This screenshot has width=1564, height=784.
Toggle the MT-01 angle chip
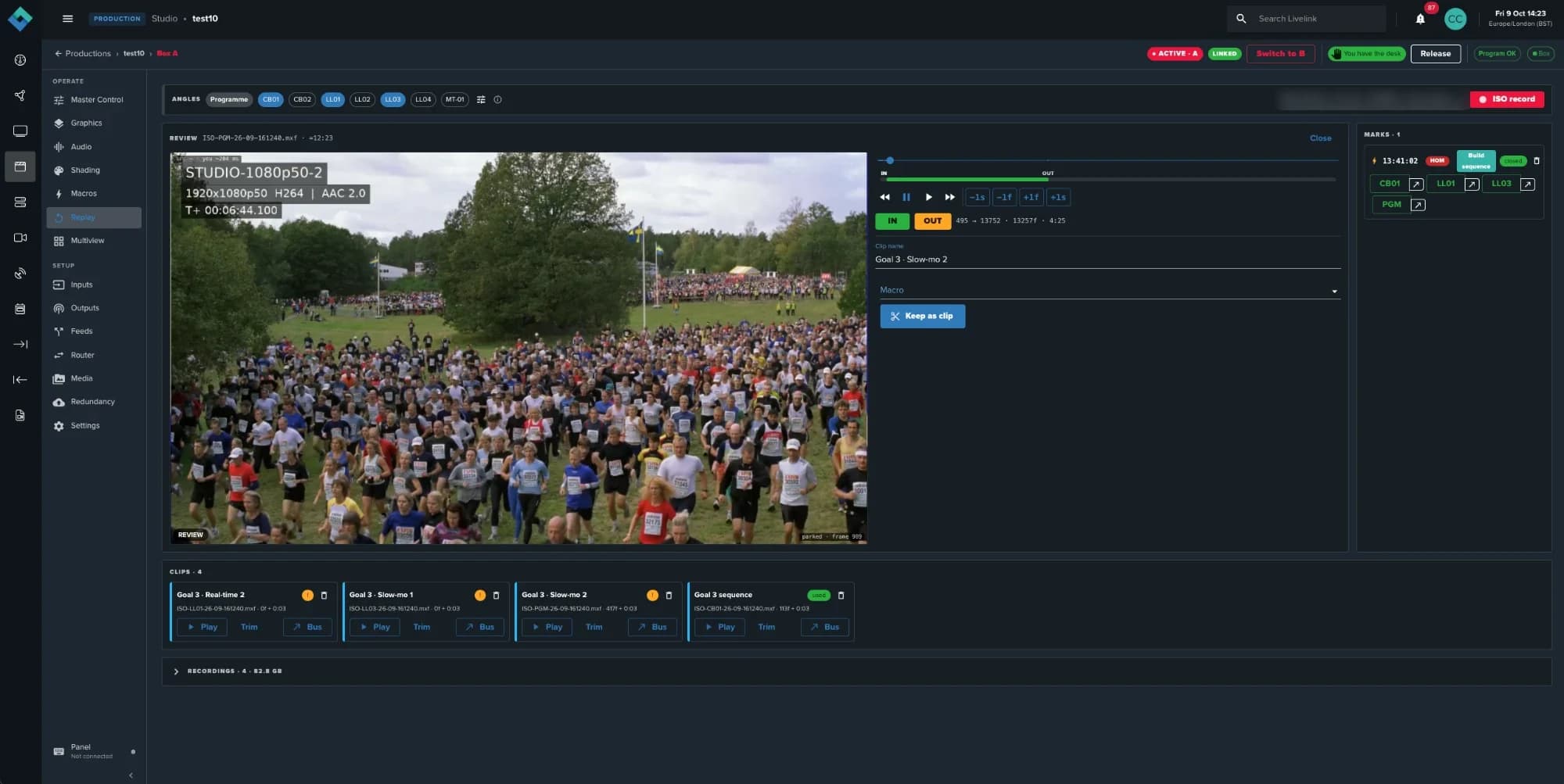(x=455, y=99)
